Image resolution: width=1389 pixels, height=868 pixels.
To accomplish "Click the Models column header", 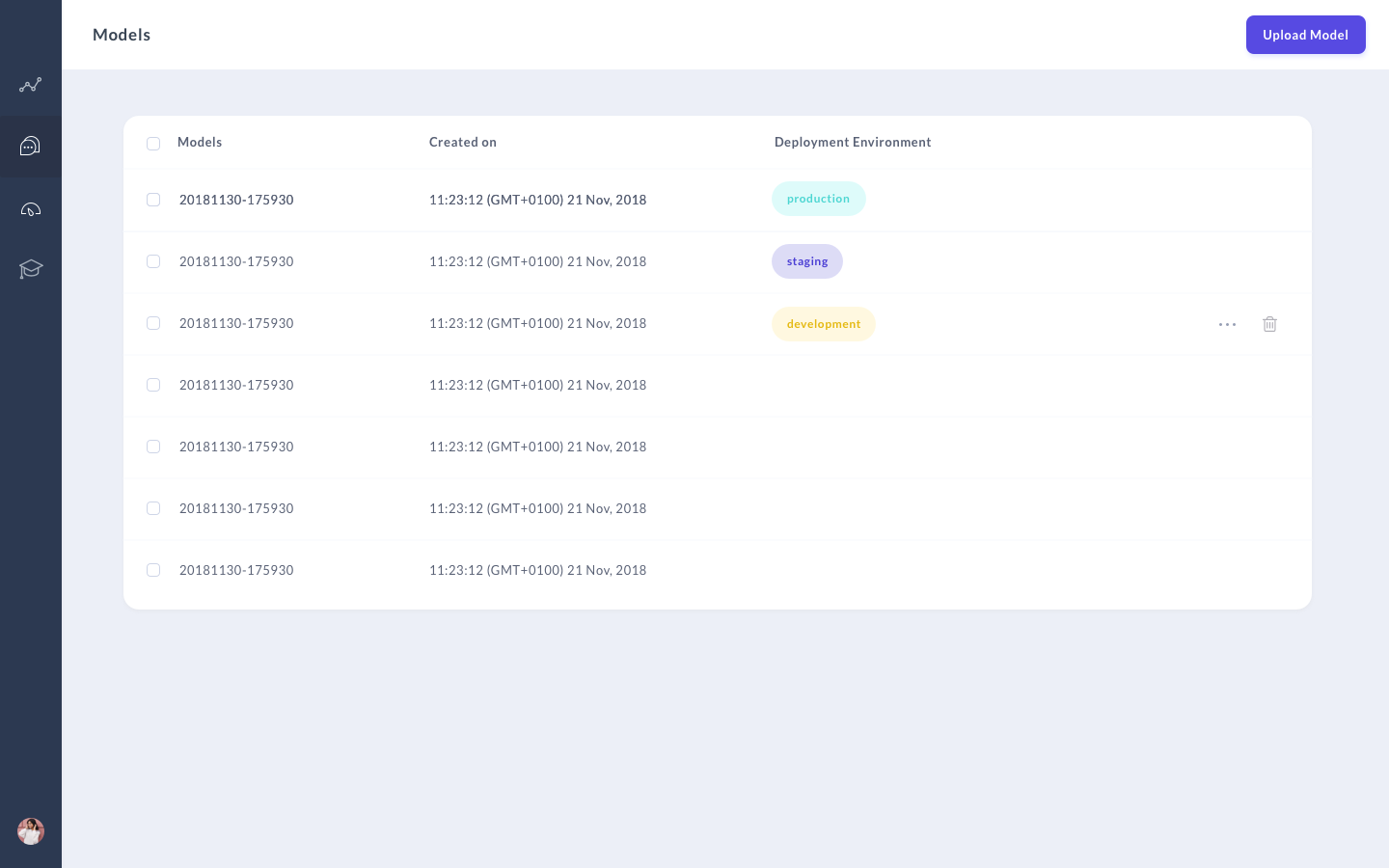I will point(200,142).
